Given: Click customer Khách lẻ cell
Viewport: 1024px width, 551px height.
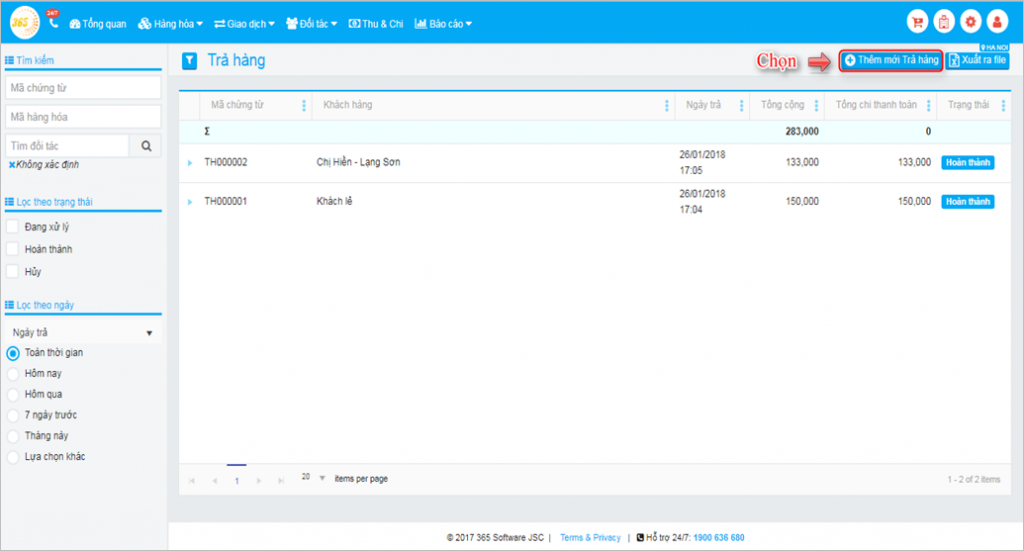Looking at the screenshot, I should pos(334,201).
